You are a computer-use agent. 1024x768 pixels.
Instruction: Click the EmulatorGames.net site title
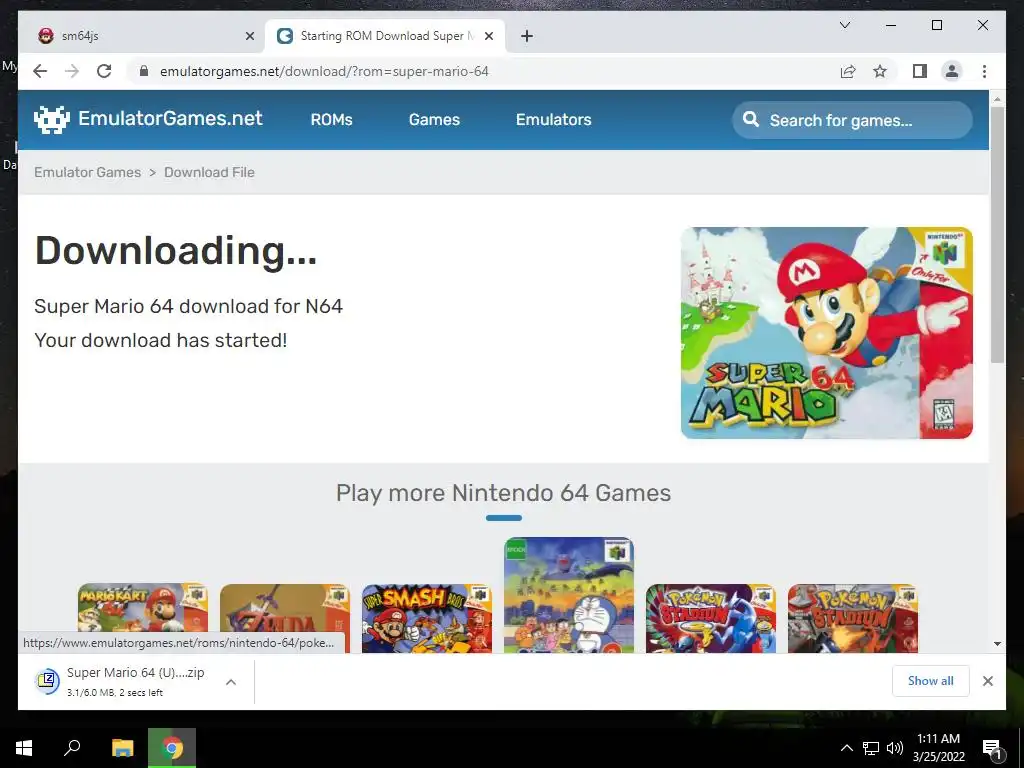pos(170,118)
